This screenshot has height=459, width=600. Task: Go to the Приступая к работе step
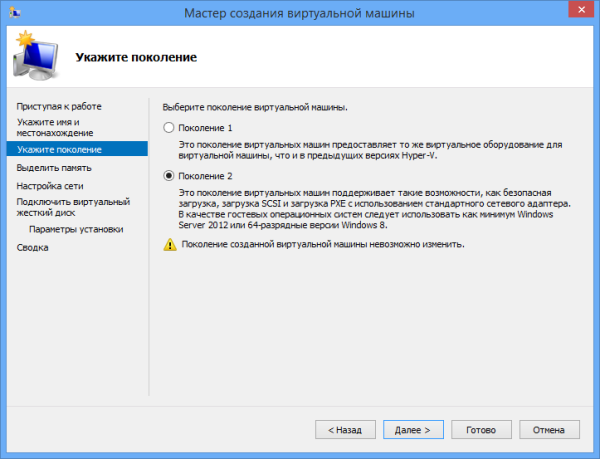click(x=59, y=106)
